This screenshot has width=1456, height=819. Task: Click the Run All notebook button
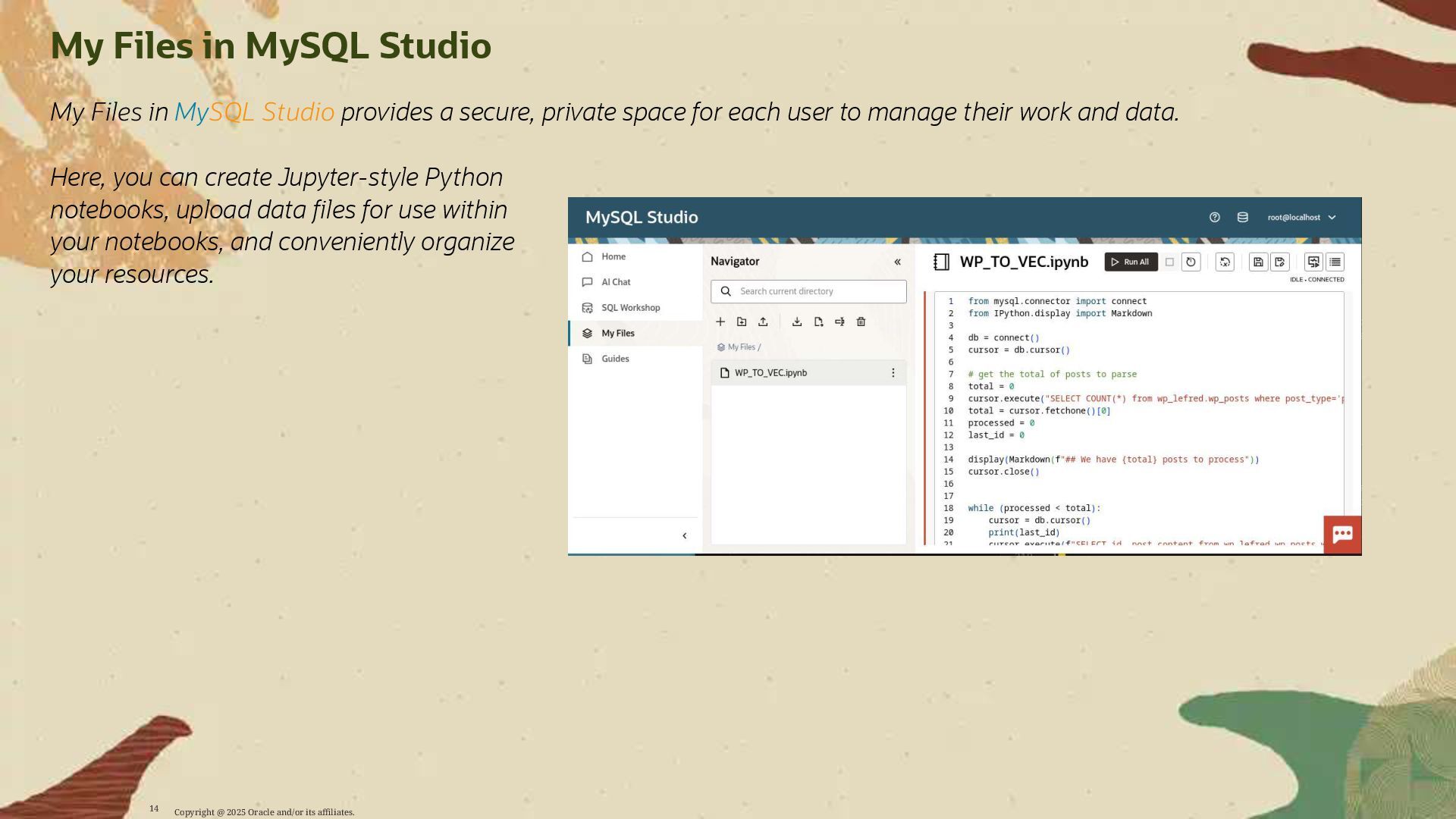1130,262
